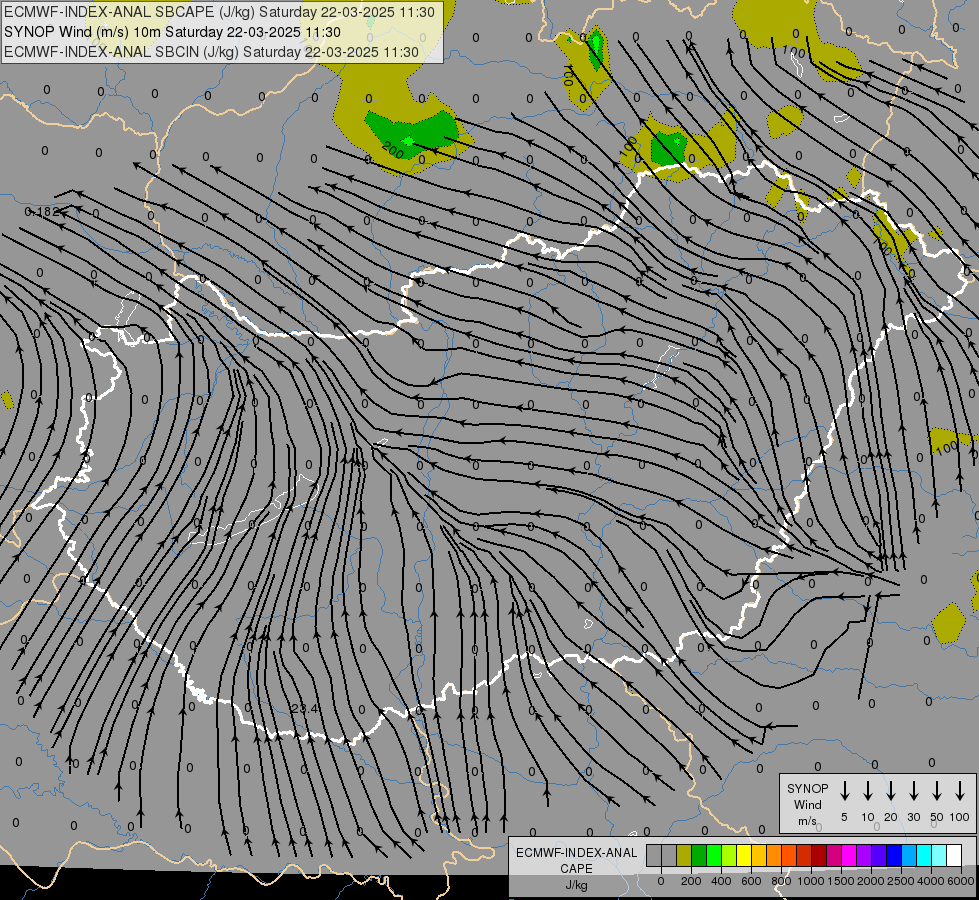Click the 2500 tick label on color scale
The image size is (979, 900).
[901, 881]
